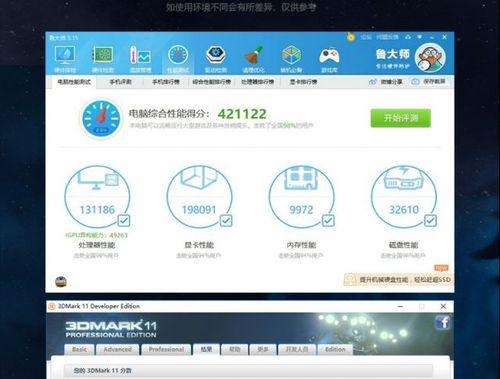Viewport: 500px width, 379px height.
Task: Click the Facebook icon in 3DMark
Action: [442, 322]
